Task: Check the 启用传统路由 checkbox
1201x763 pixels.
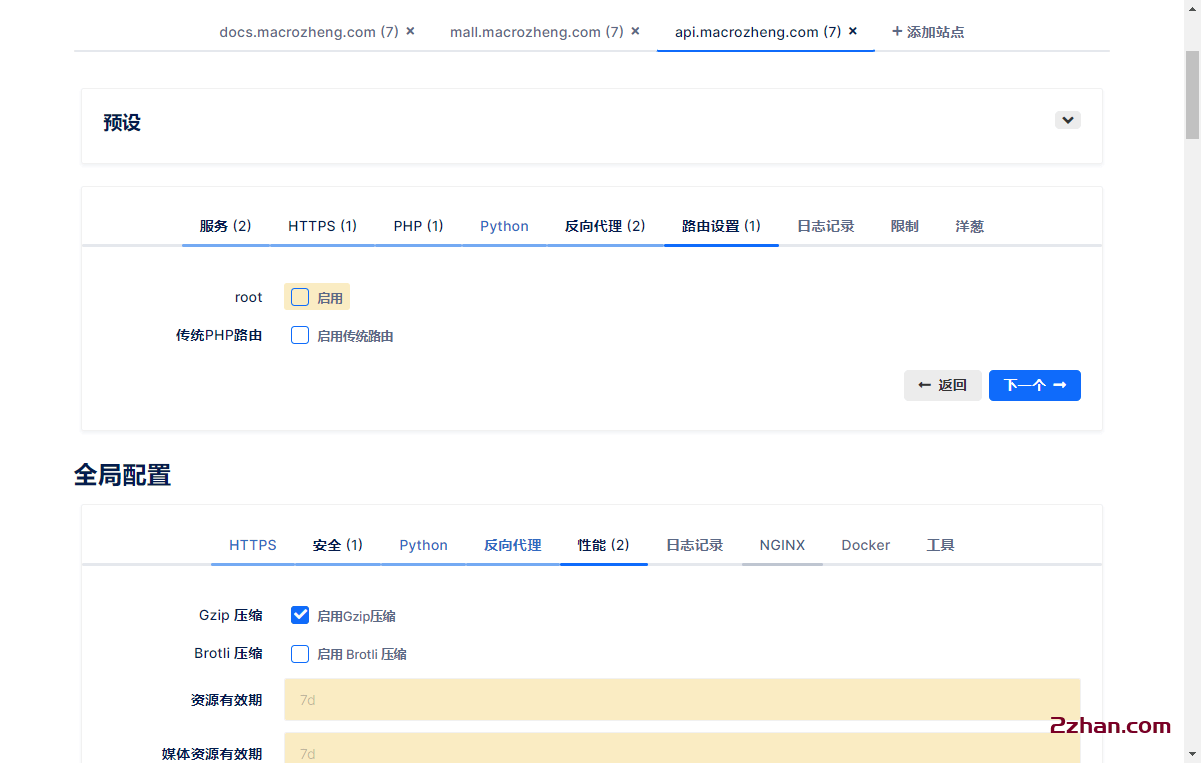Action: (x=299, y=335)
